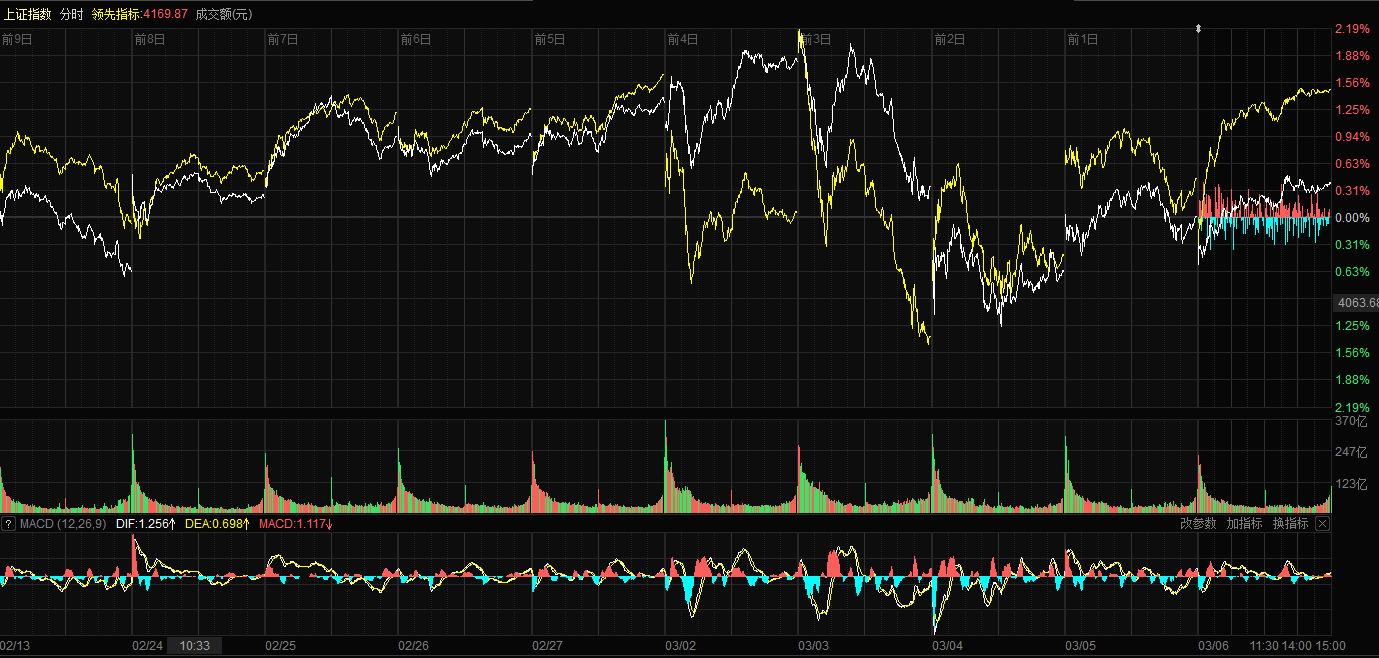Click the 03/06 date on time axis

pyautogui.click(x=1214, y=646)
